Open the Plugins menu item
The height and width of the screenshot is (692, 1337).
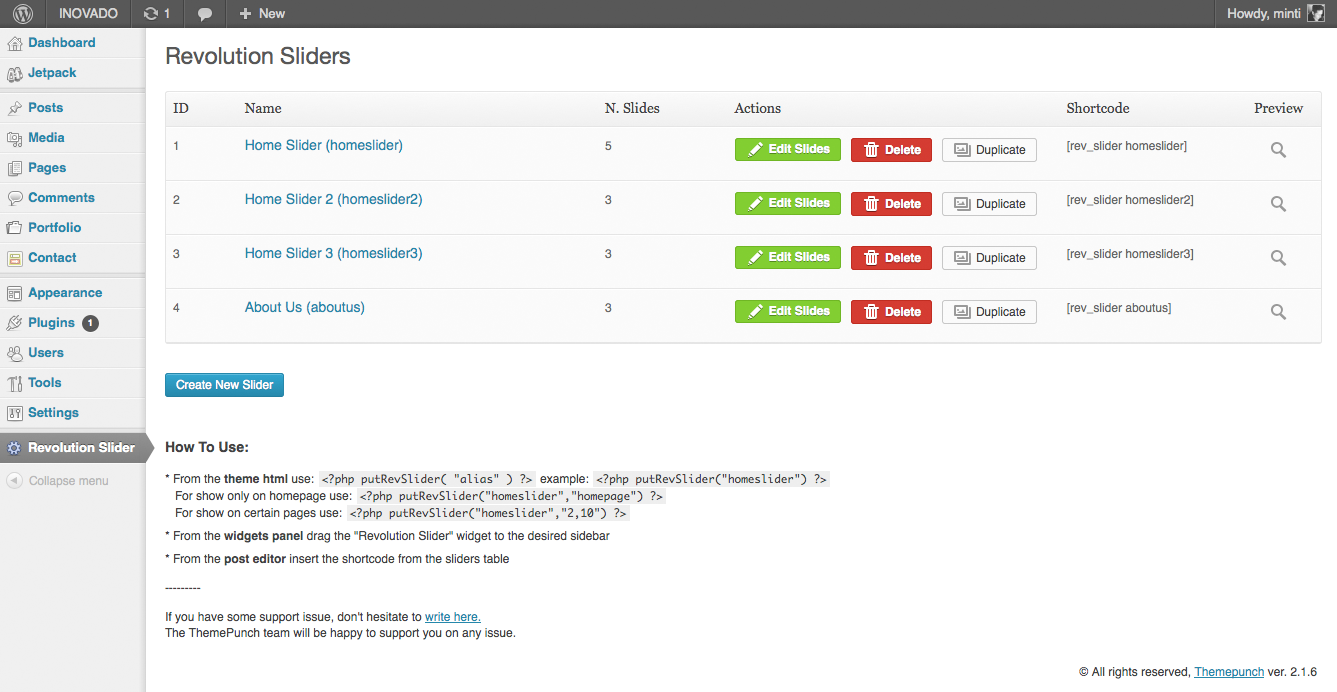[51, 323]
